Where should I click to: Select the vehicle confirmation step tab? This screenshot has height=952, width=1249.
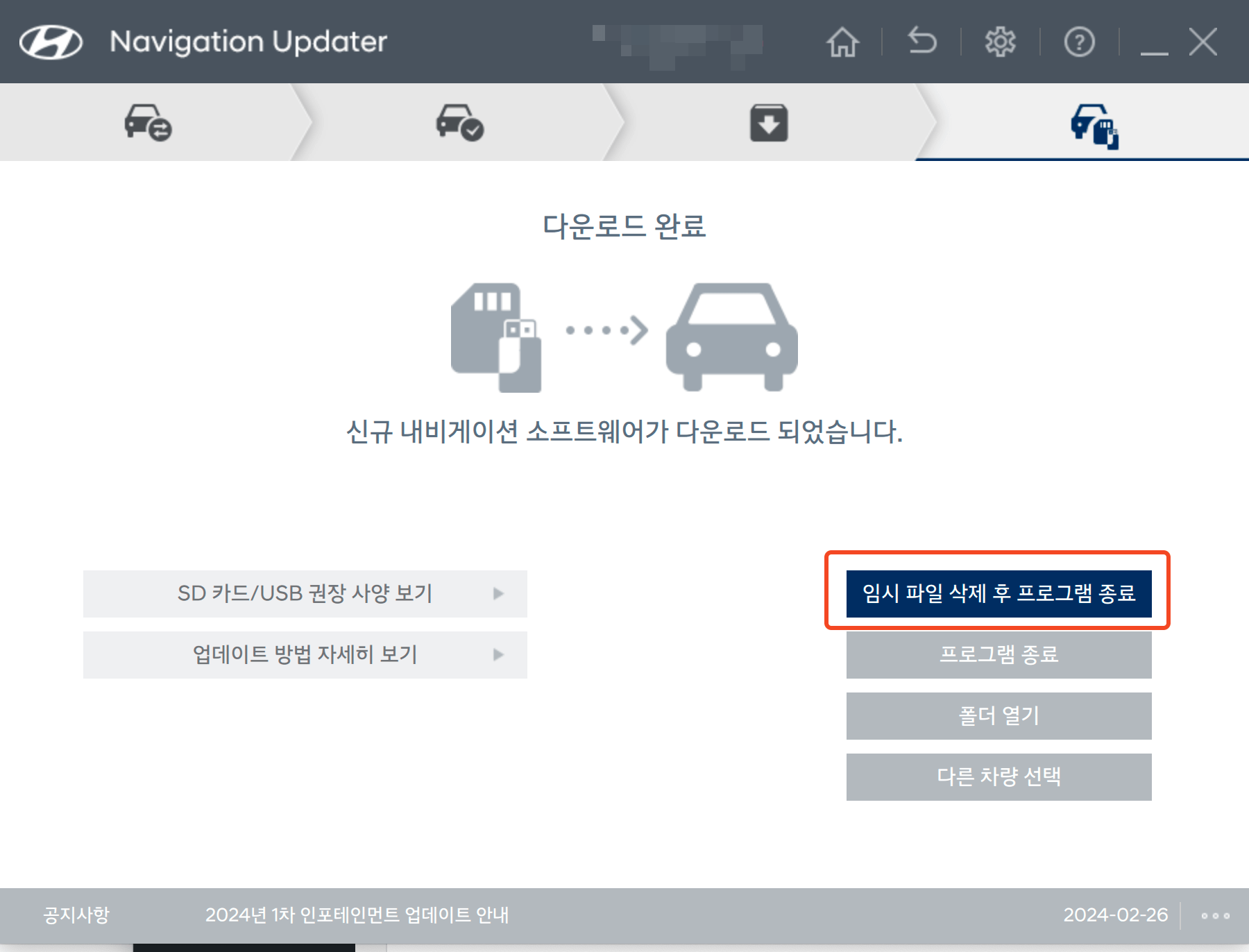[459, 122]
